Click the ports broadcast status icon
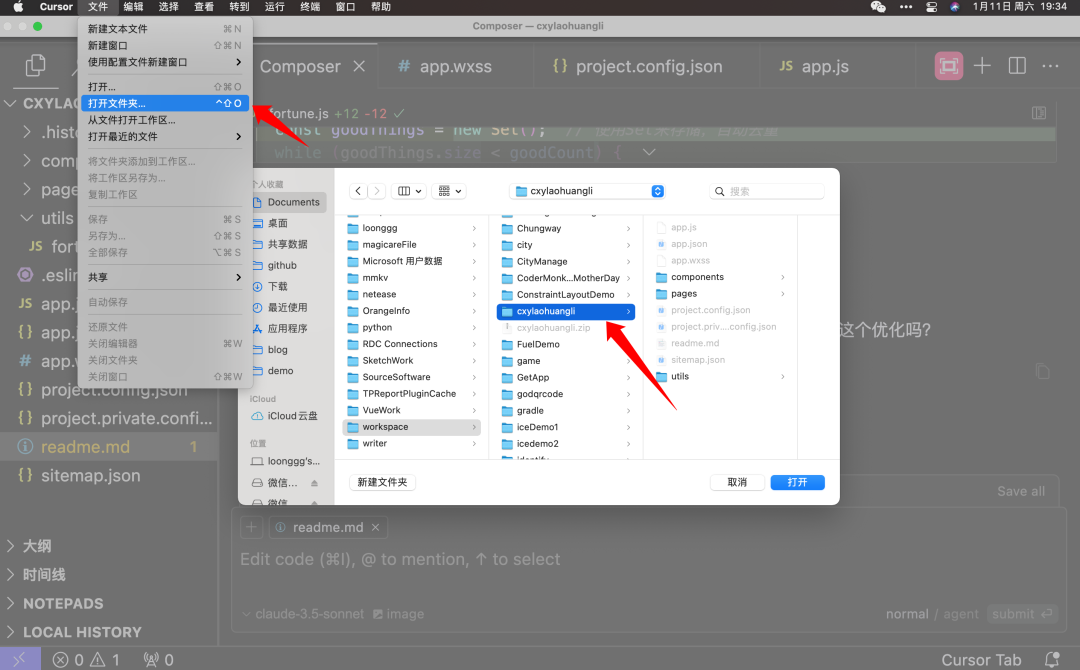1080x670 pixels. point(158,660)
